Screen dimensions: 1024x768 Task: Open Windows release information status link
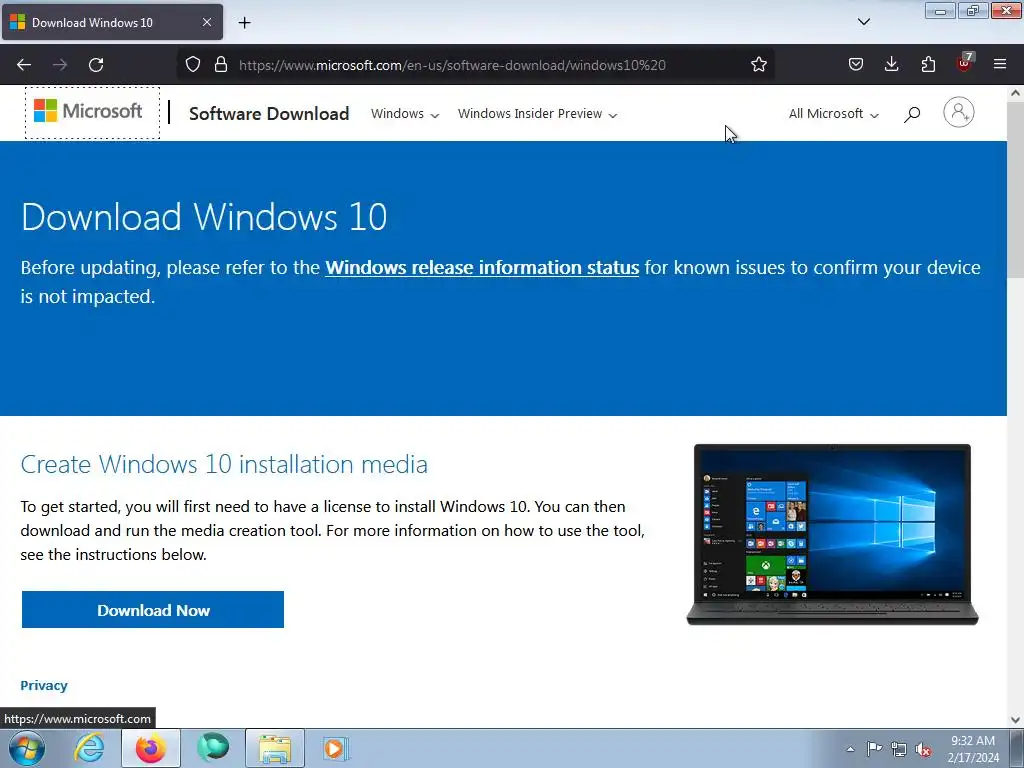[x=482, y=268]
